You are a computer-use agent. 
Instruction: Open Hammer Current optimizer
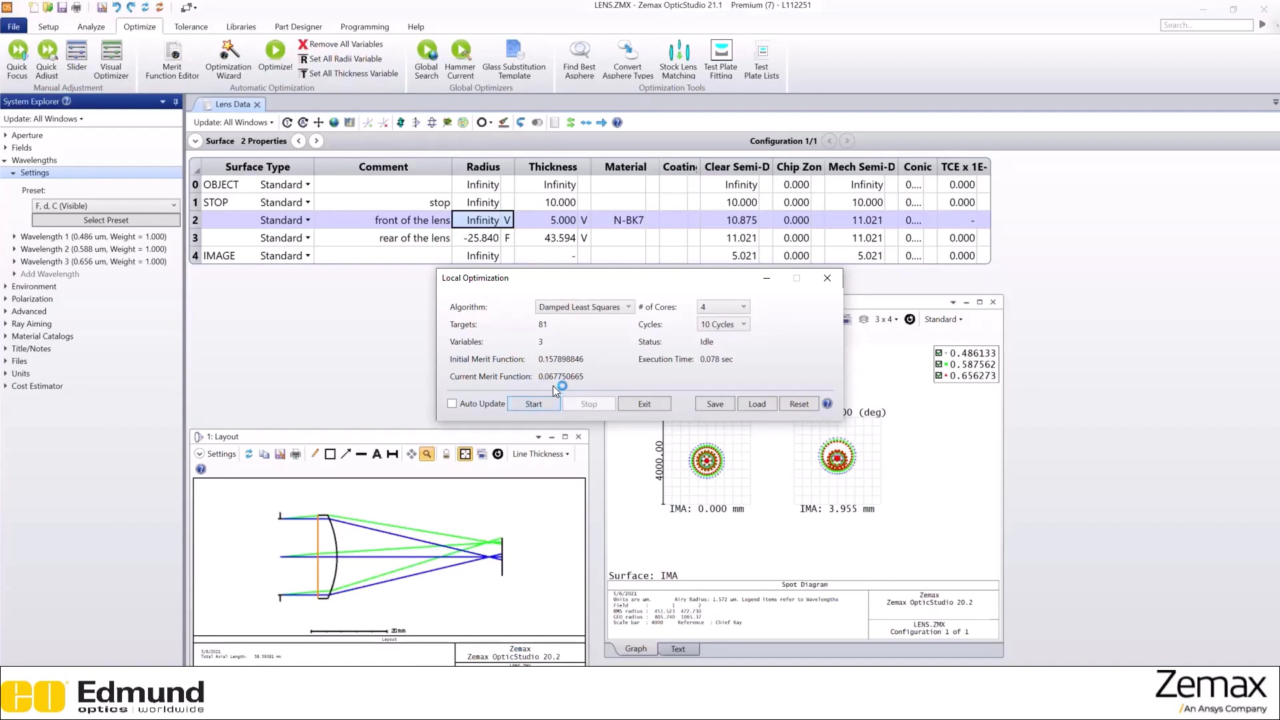pyautogui.click(x=460, y=60)
